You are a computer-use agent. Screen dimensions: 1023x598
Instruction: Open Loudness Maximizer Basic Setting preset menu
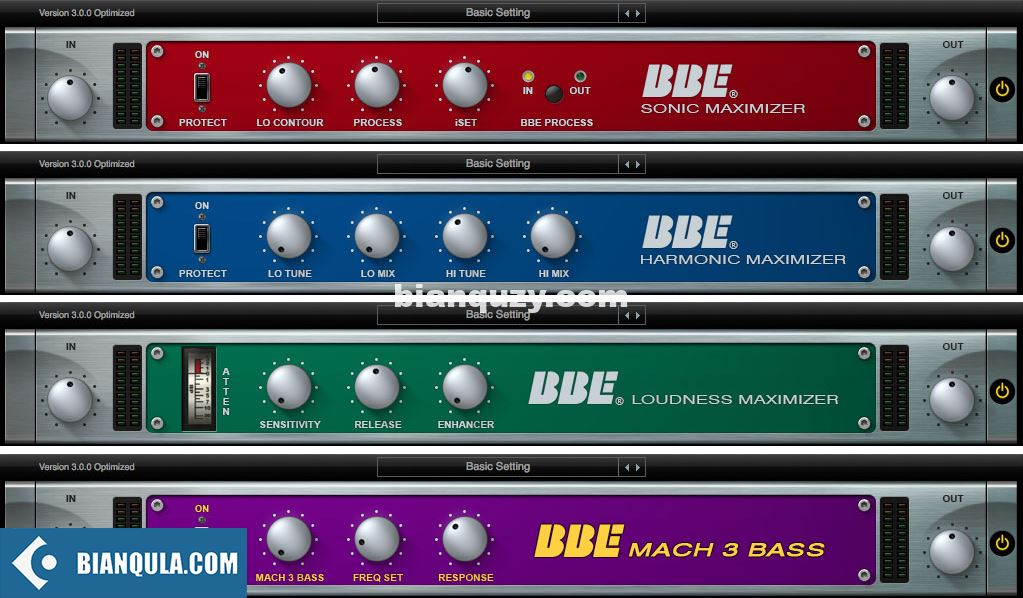click(498, 315)
